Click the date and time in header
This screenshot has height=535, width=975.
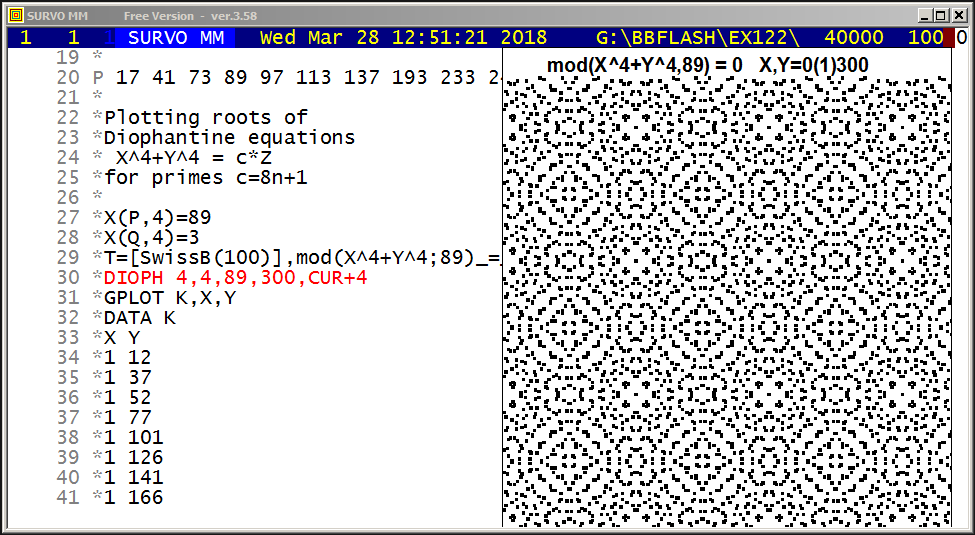point(404,38)
